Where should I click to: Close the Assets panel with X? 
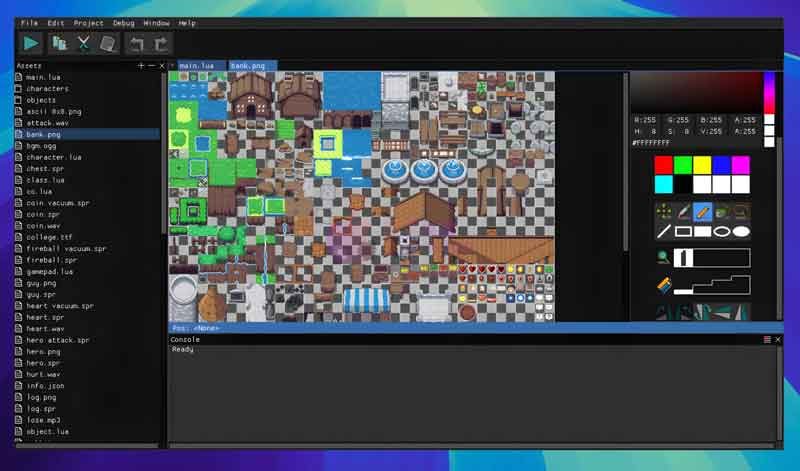[162, 66]
